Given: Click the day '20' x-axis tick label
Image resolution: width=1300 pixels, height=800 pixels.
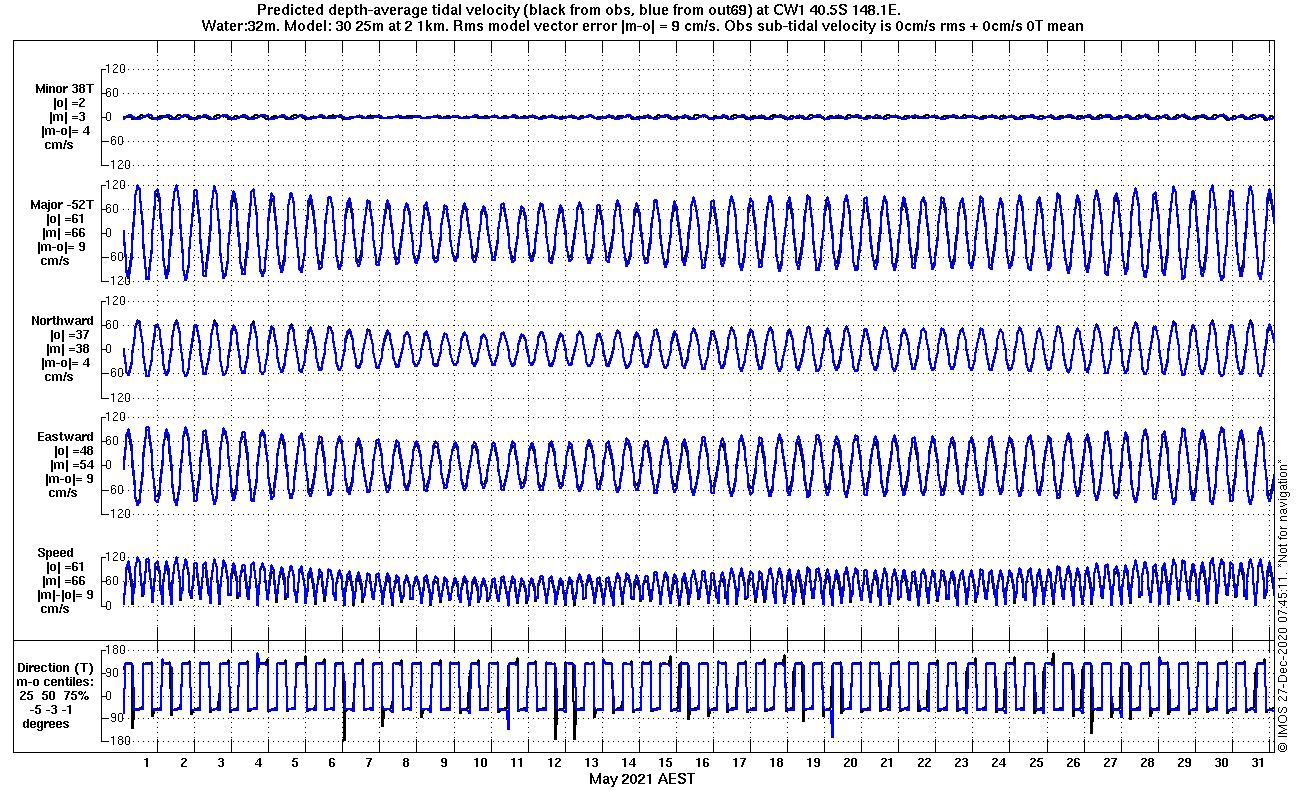Looking at the screenshot, I should tap(849, 763).
